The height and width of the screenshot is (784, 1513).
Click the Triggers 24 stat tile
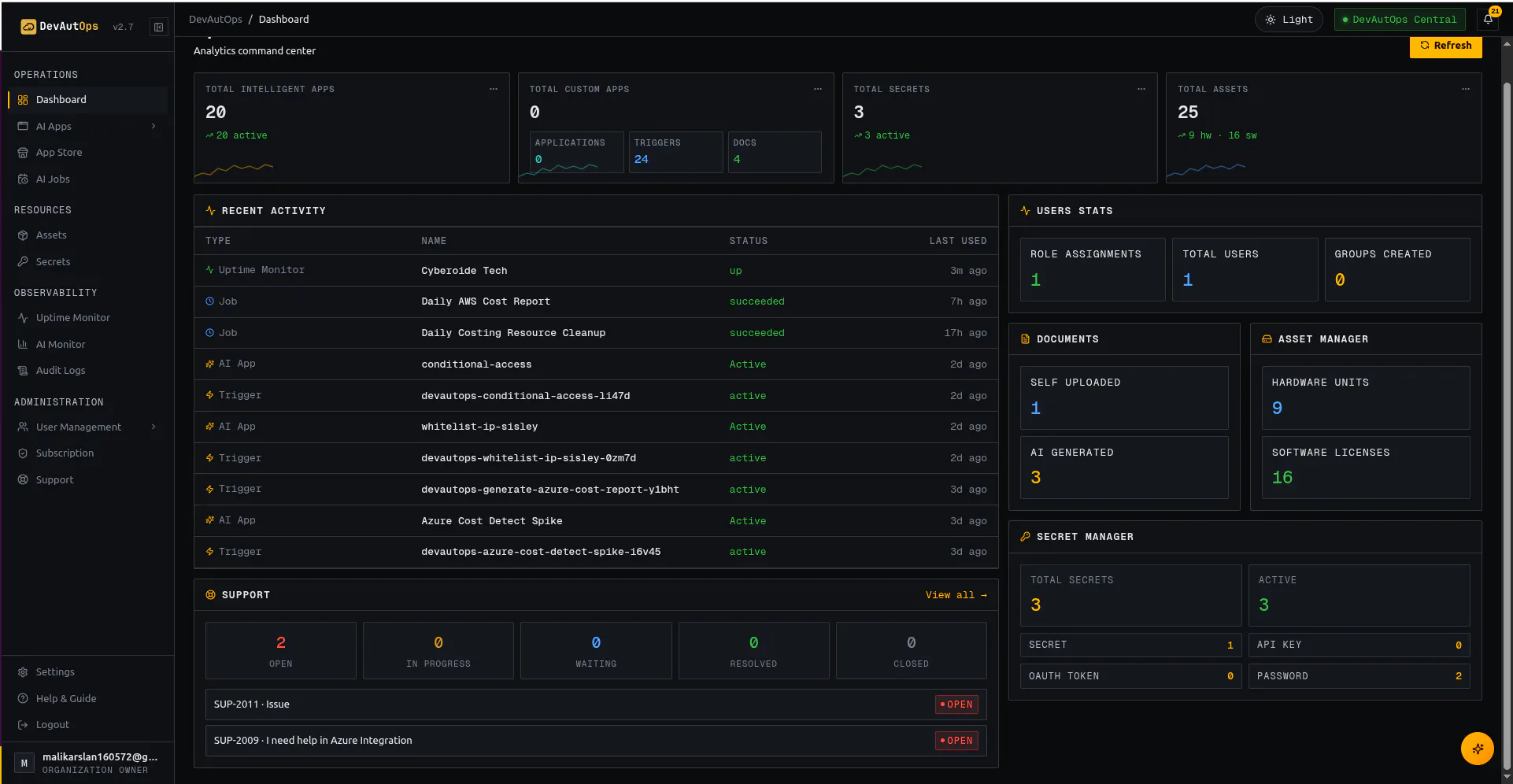coord(675,152)
